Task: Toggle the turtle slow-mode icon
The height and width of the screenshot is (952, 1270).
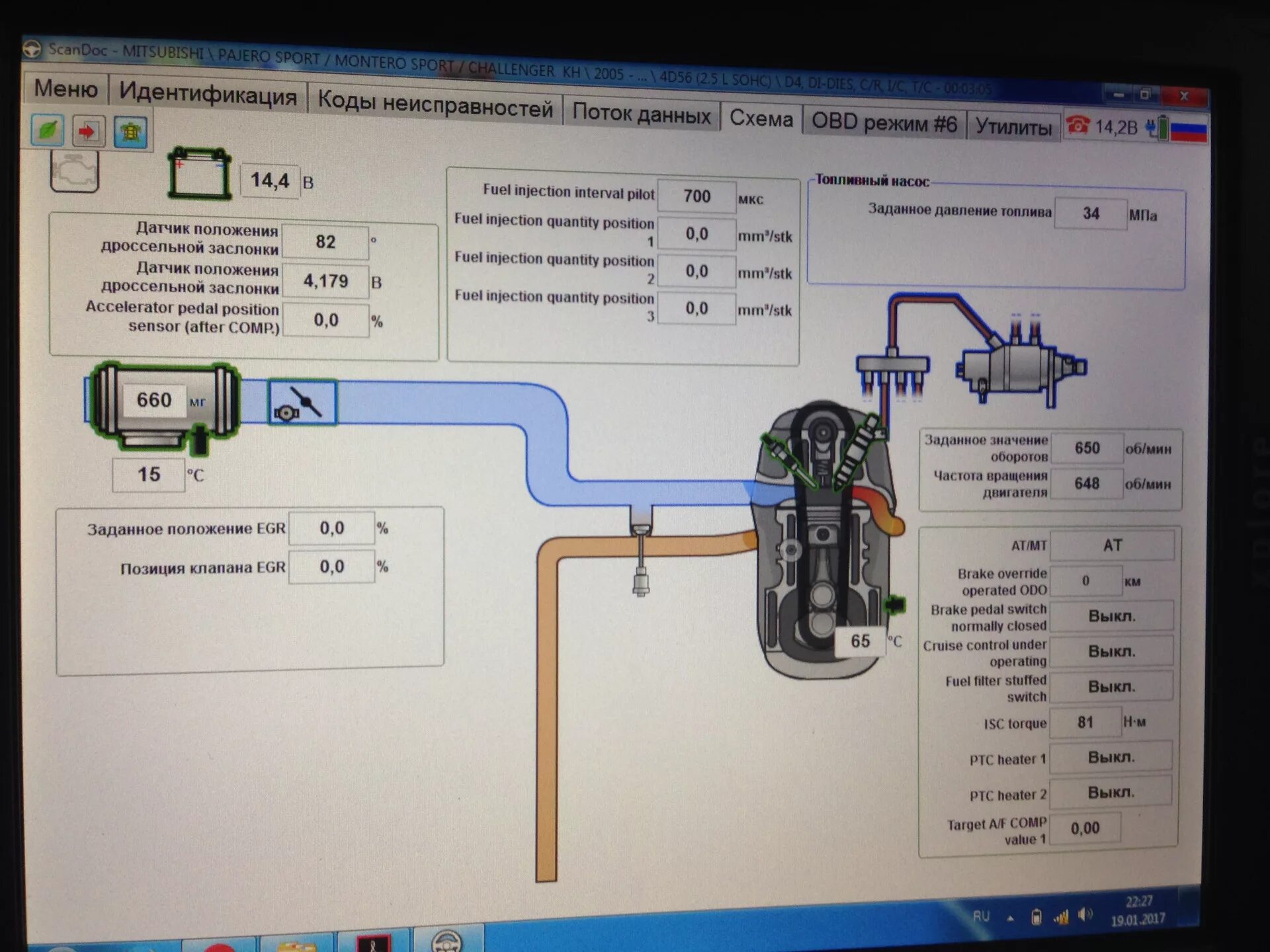Action: click(130, 132)
